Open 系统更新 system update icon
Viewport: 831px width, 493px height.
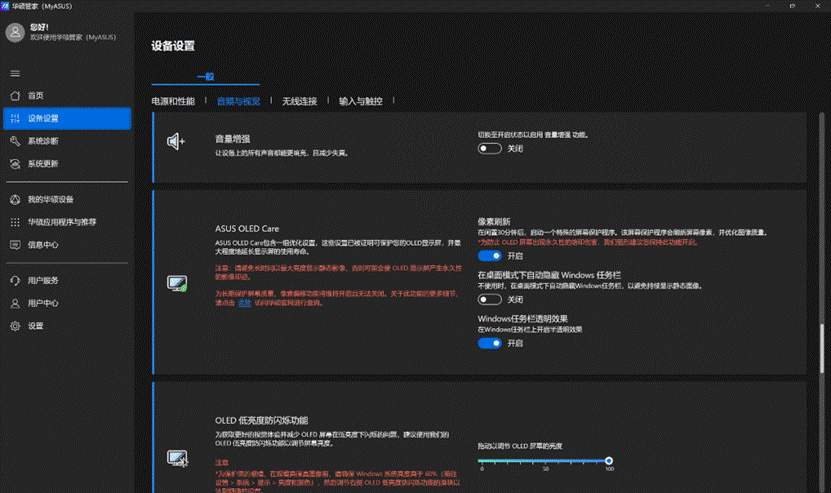pyautogui.click(x=15, y=164)
